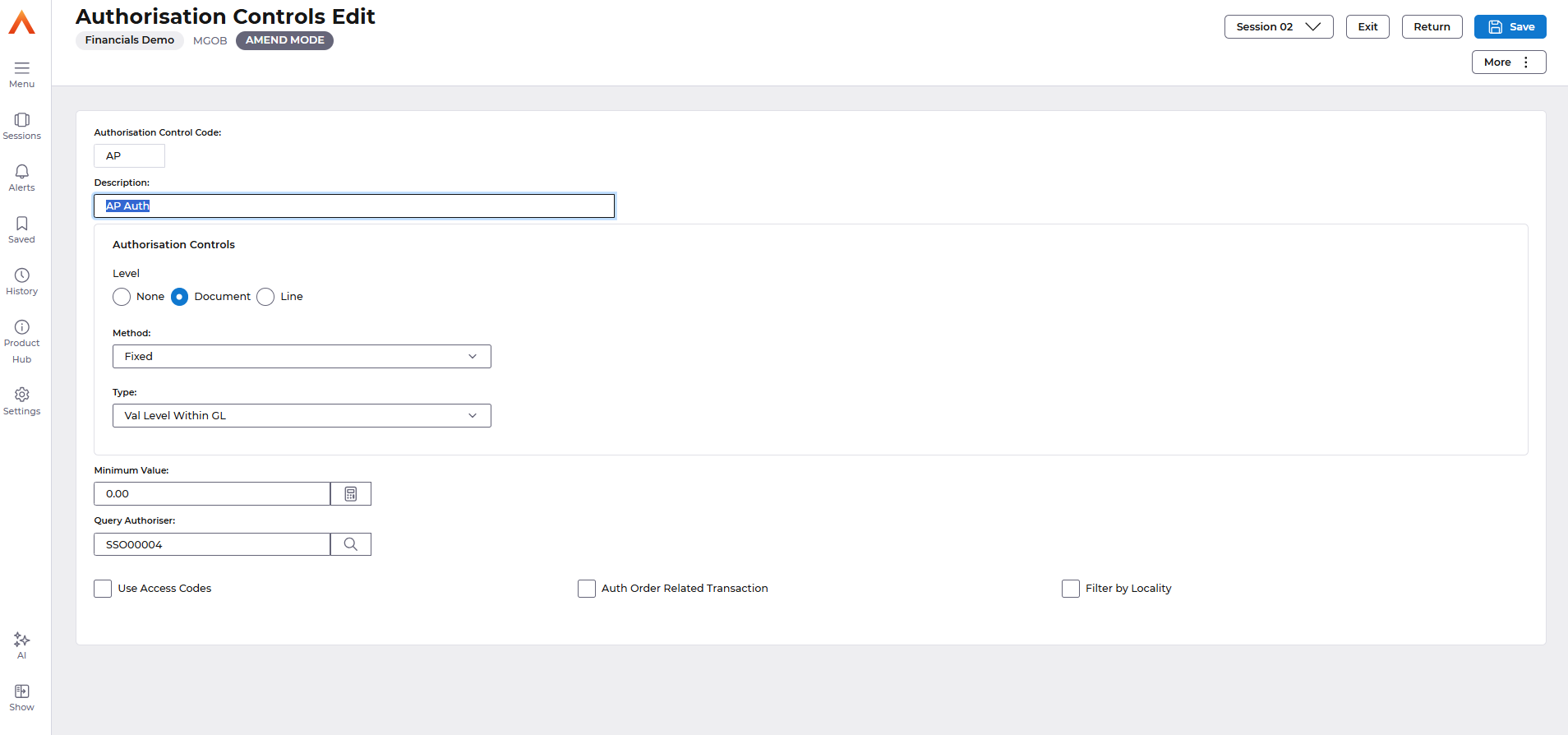
Task: Open the Settings gear icon
Action: point(22,395)
